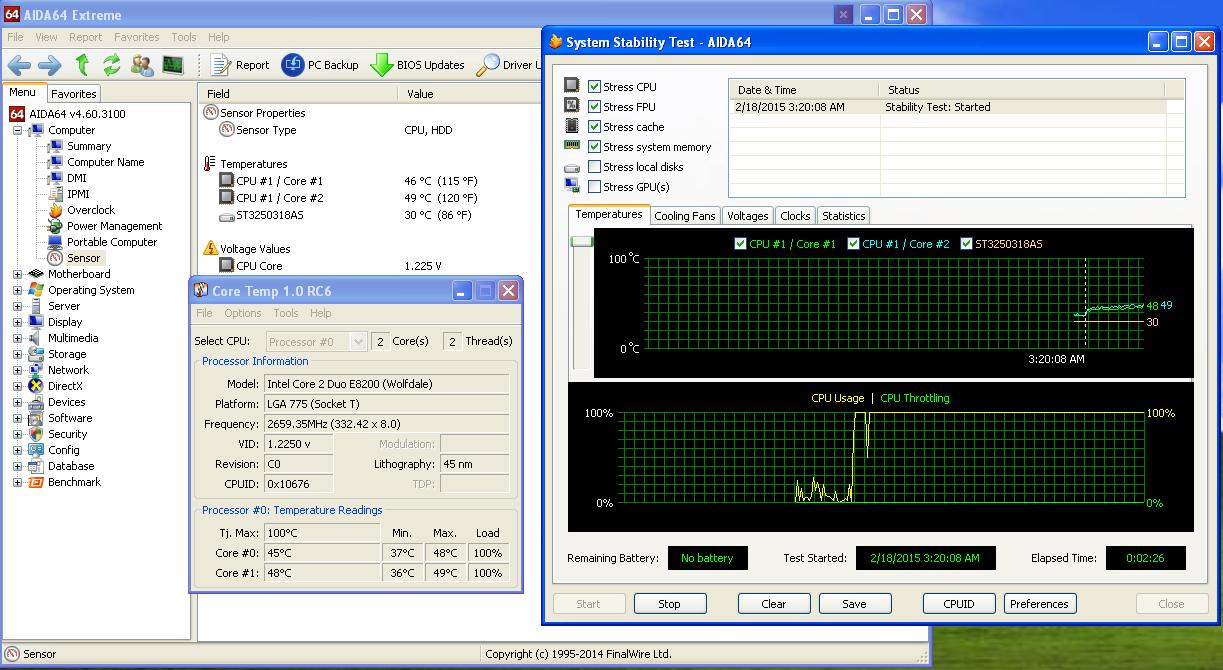
Task: Click the green up-level arrow icon
Action: pyautogui.click(x=82, y=65)
